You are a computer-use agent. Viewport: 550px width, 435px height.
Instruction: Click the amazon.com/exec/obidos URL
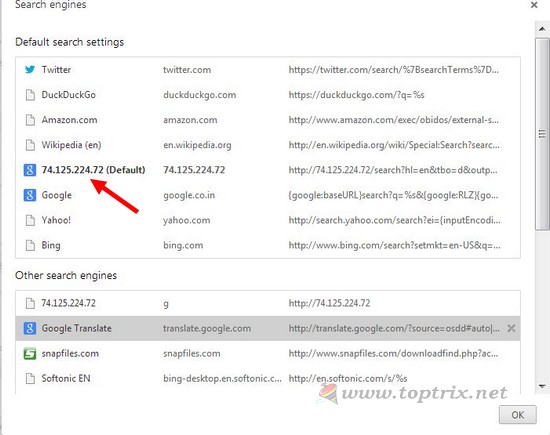[x=394, y=120]
